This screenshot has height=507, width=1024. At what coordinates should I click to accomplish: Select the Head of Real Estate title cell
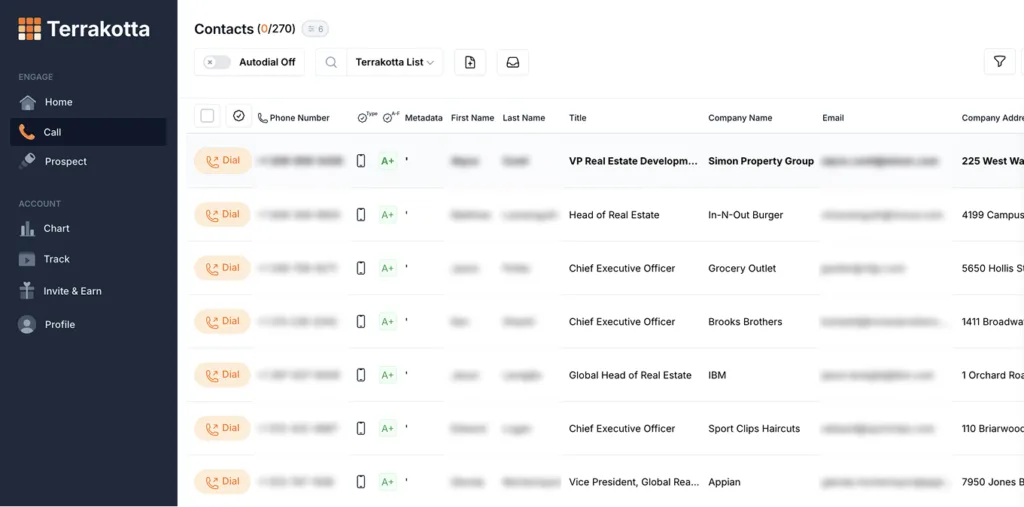614,215
